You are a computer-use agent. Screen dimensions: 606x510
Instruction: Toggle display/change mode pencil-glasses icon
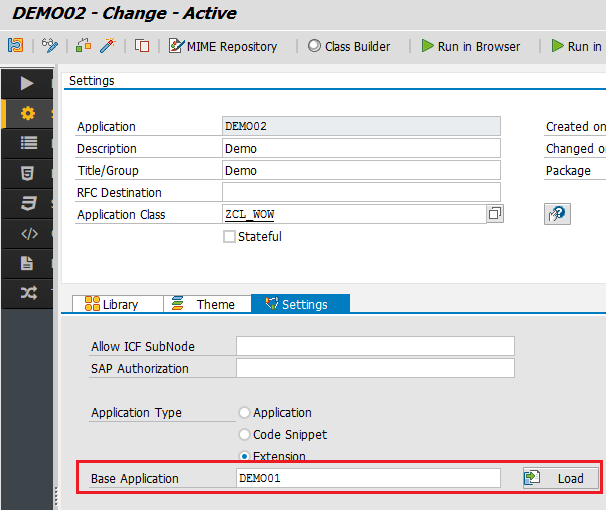(50, 46)
